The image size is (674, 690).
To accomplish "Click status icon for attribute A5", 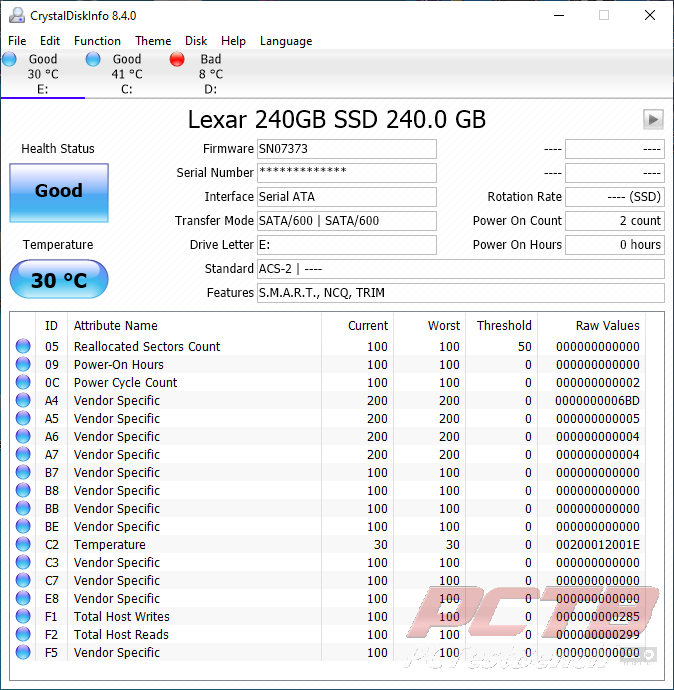I will click(x=23, y=418).
